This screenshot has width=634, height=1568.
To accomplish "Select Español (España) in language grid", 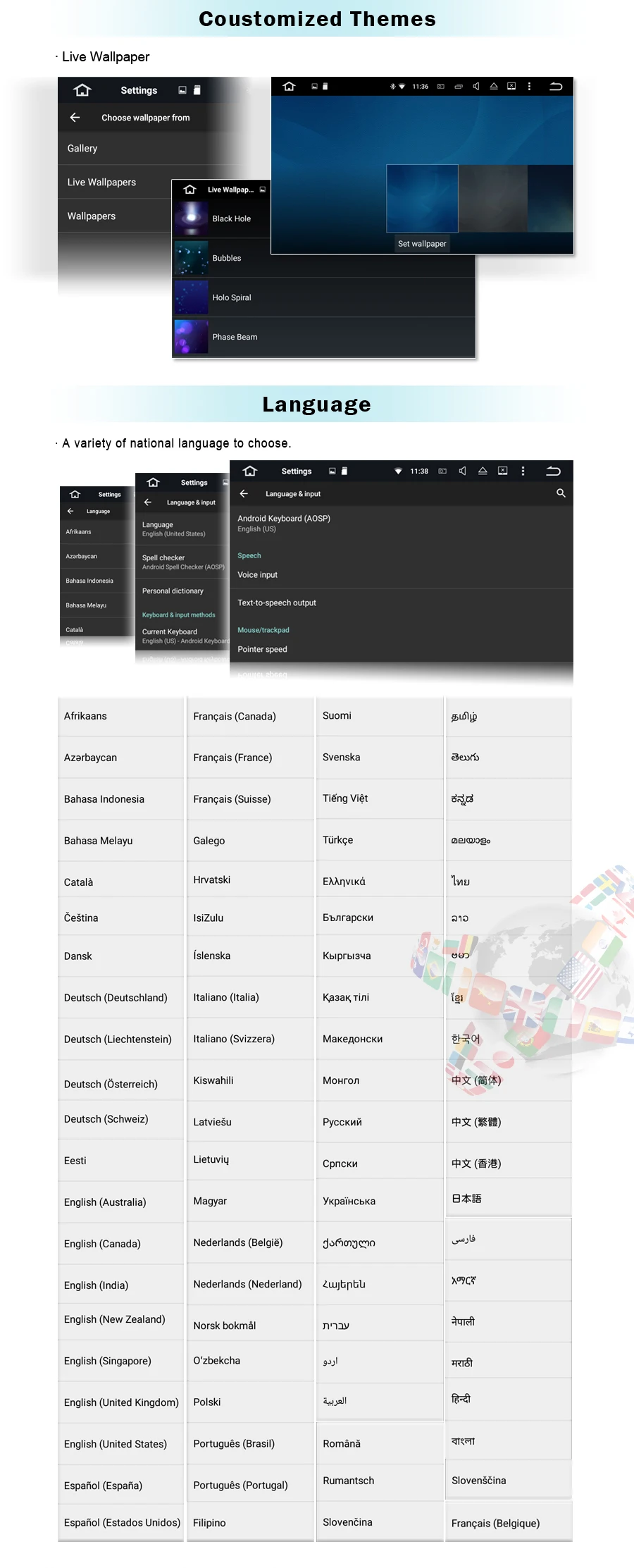I will click(121, 1486).
